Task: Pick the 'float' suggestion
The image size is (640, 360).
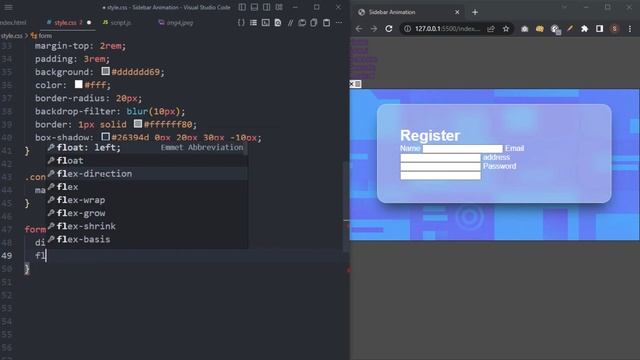Action: point(147,160)
